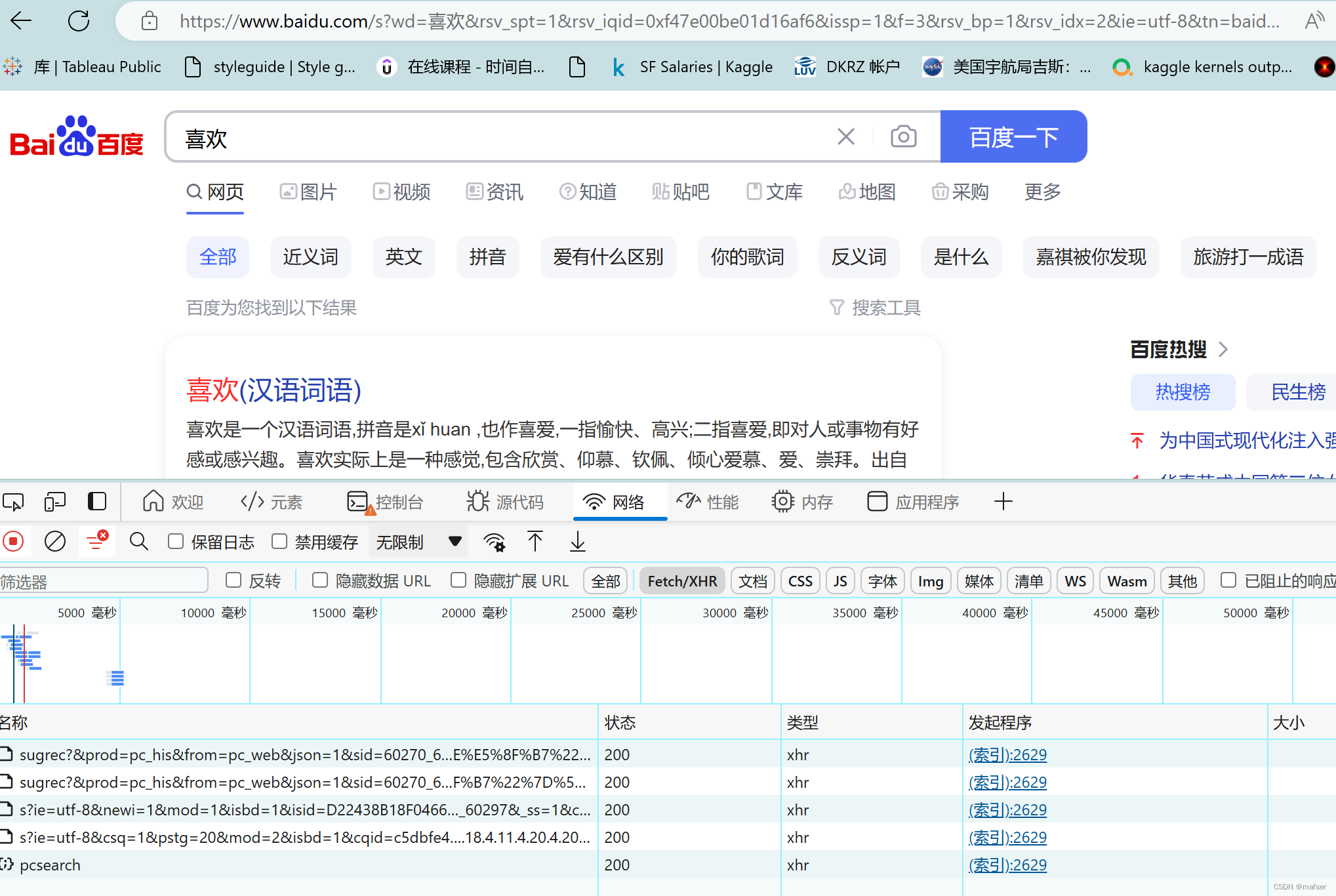Open the 在线课程 bookmark
Viewport: 1336px width, 896px height.
tap(462, 67)
